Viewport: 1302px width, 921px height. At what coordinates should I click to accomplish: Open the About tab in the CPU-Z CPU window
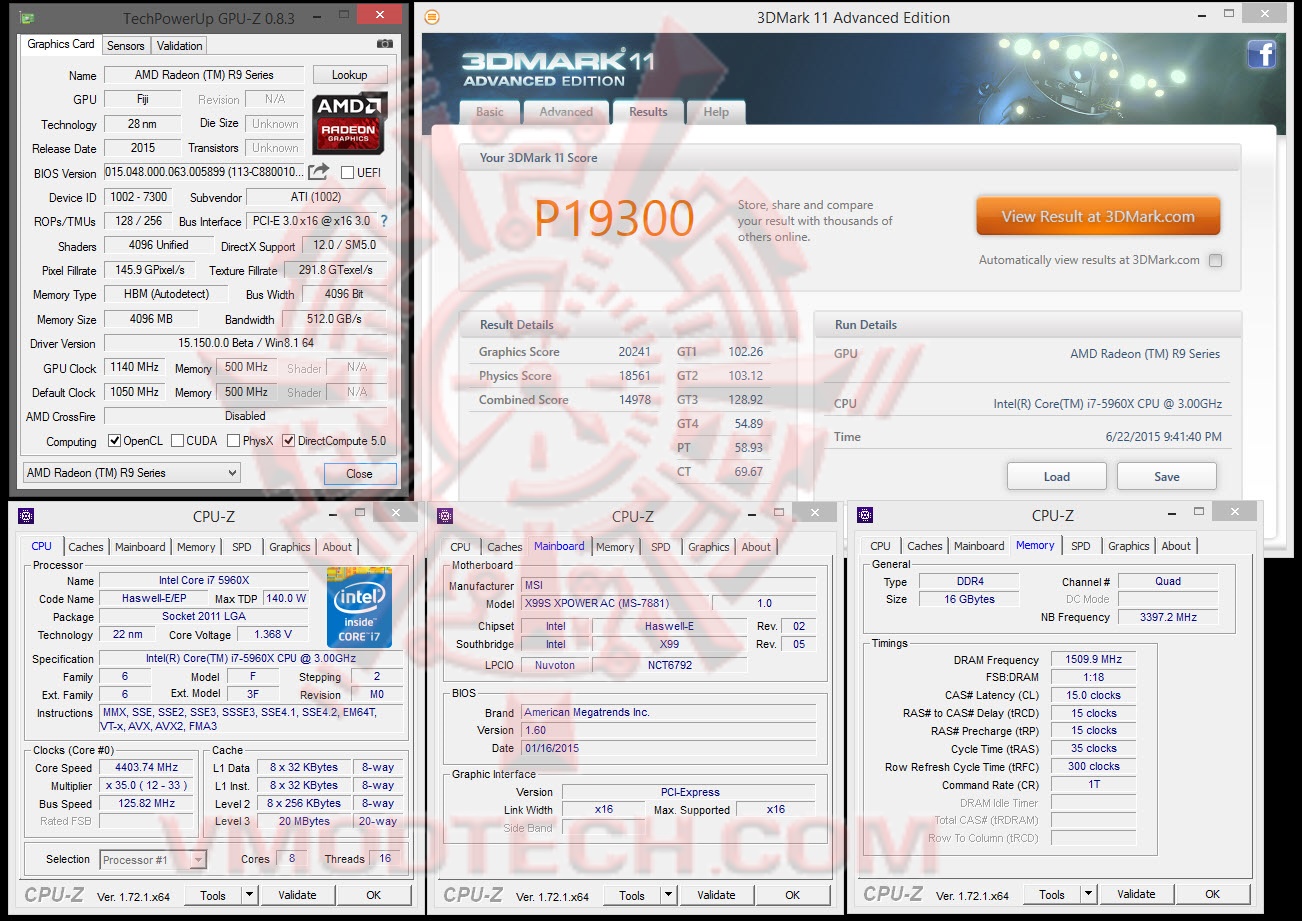[x=337, y=547]
